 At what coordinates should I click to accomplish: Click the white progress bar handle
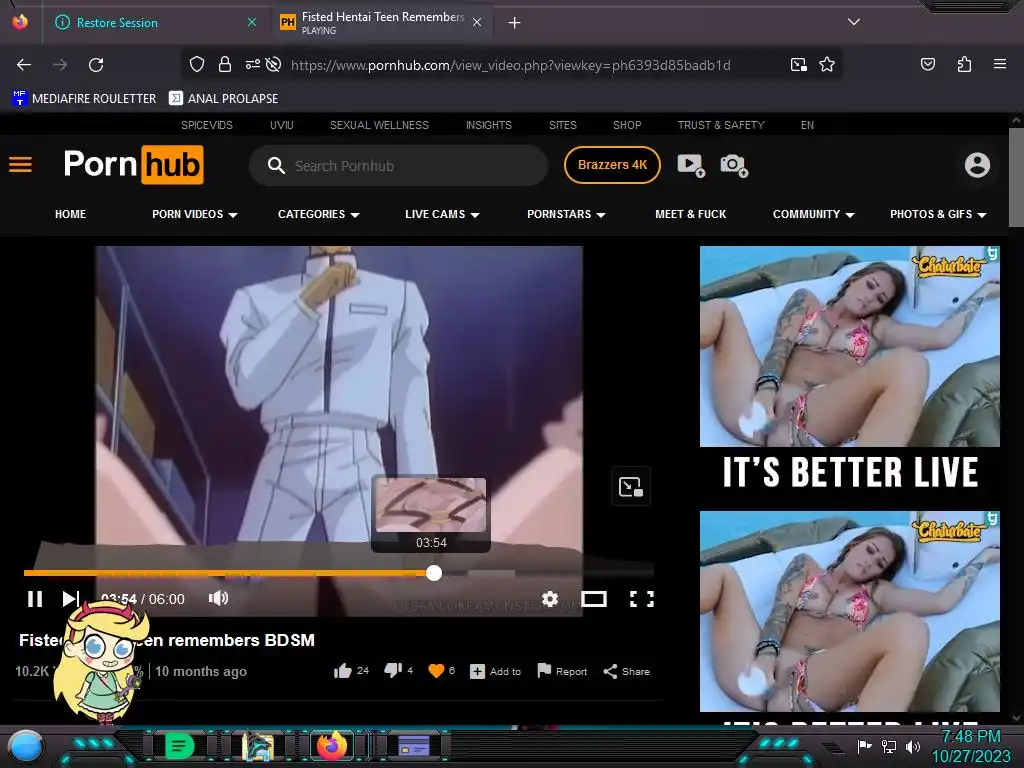434,573
